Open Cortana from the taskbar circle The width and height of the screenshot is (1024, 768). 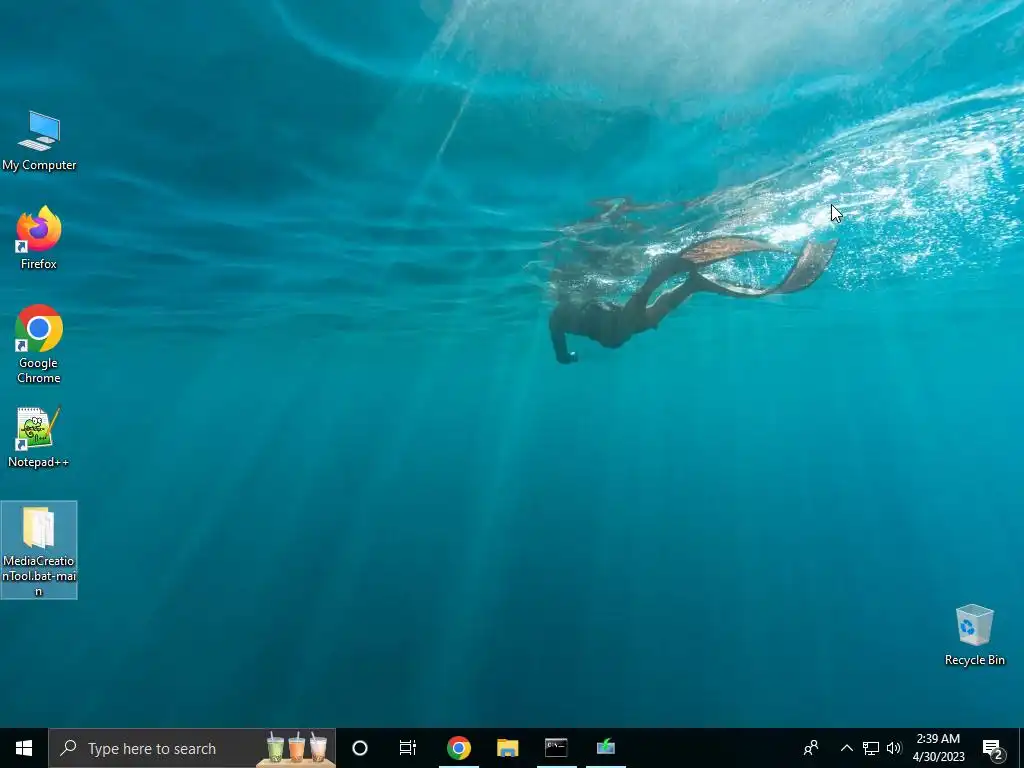click(360, 748)
